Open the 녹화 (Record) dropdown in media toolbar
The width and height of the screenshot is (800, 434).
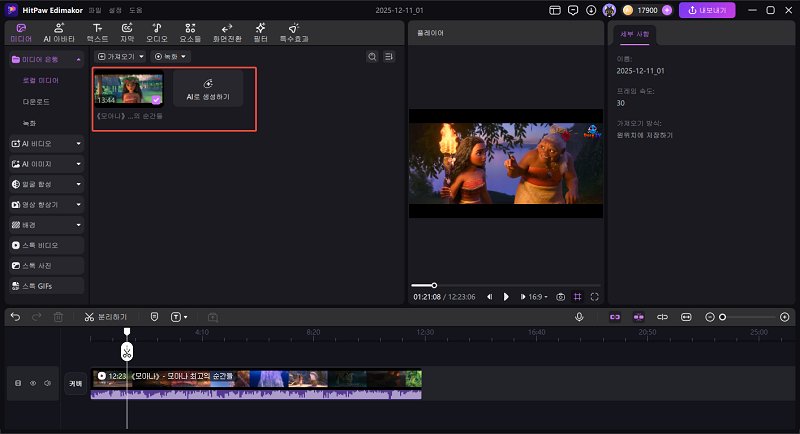click(x=170, y=57)
